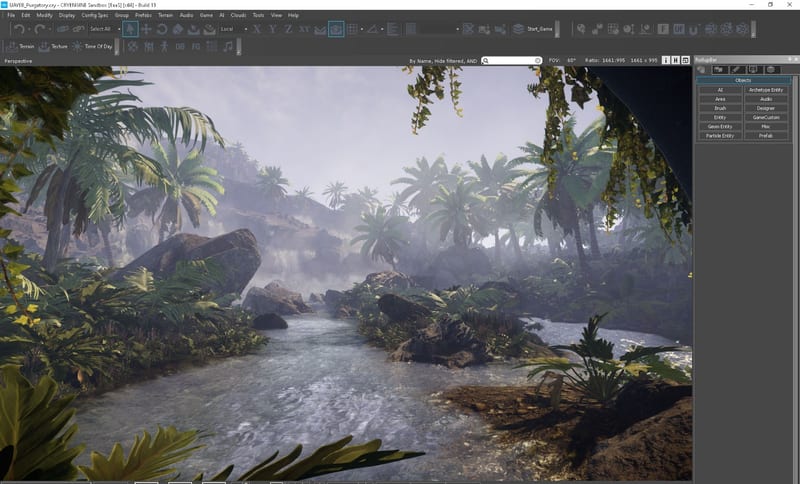Click the Geom Entity button
800x484 pixels.
click(x=720, y=126)
